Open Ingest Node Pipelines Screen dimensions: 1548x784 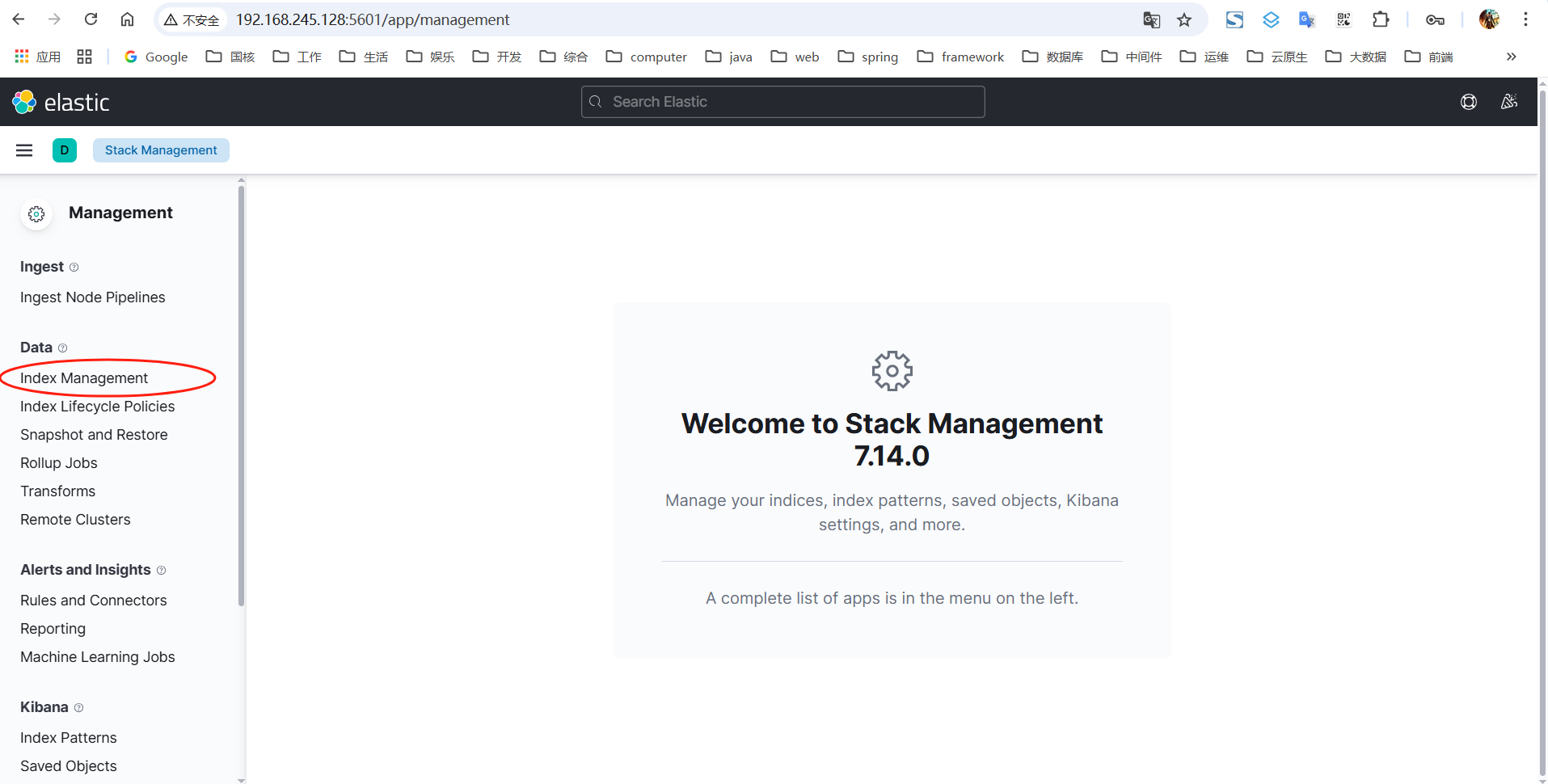pos(93,297)
